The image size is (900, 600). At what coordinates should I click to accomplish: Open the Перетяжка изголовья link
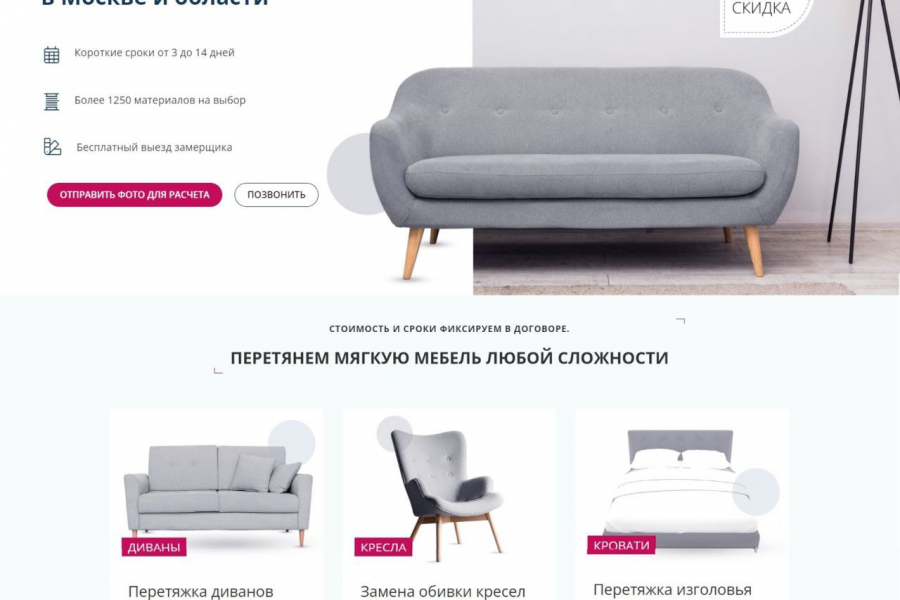pos(672,589)
